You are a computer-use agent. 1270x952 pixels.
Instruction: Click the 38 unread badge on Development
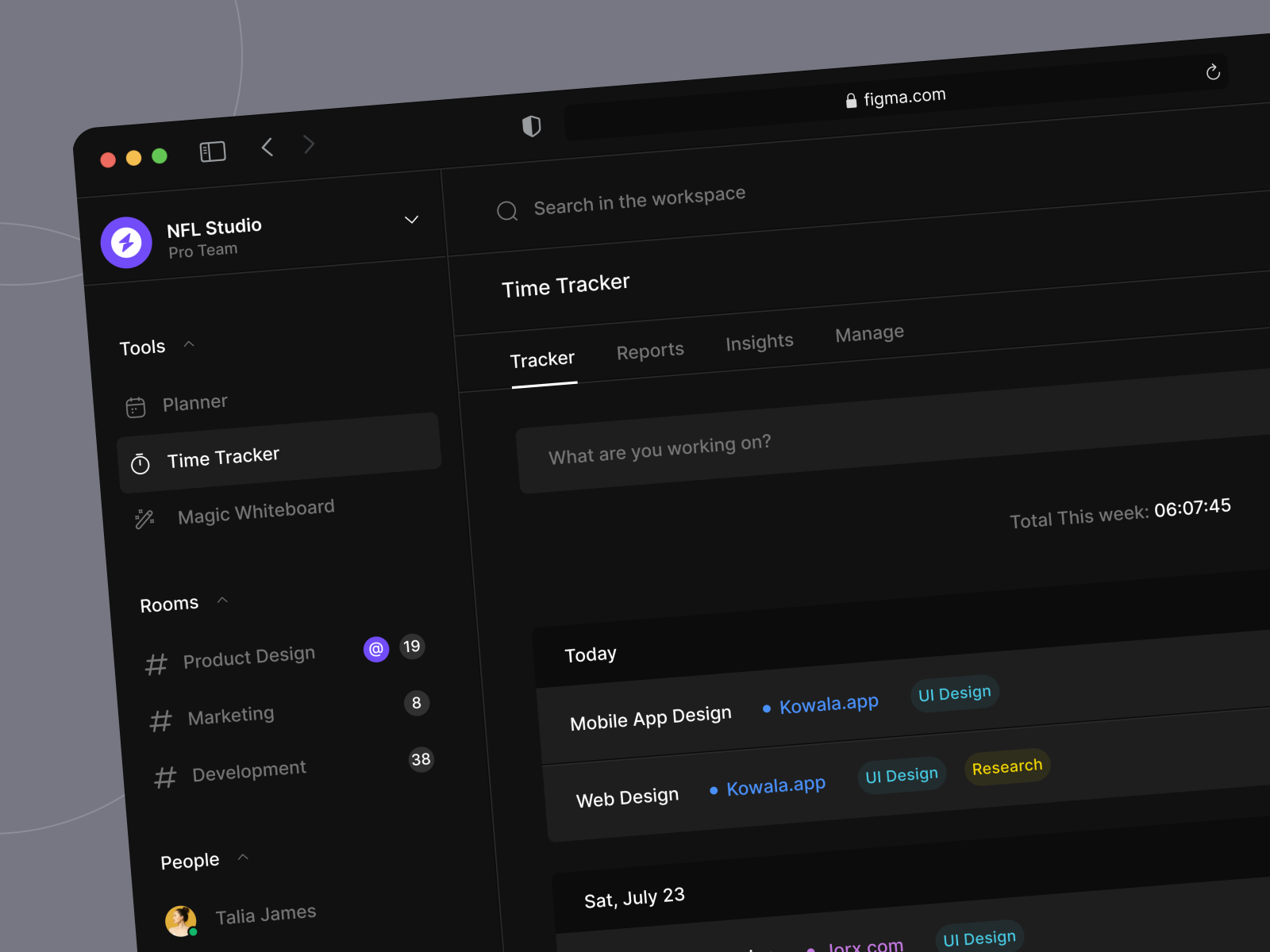(x=421, y=759)
